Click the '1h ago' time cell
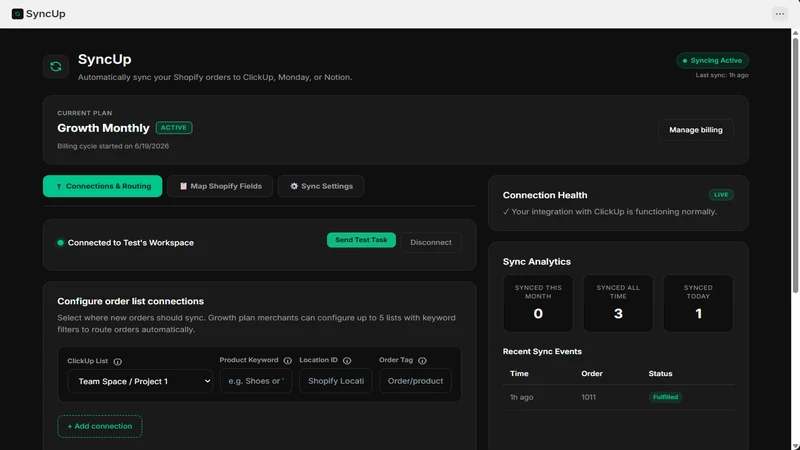Image resolution: width=800 pixels, height=450 pixels. point(521,397)
